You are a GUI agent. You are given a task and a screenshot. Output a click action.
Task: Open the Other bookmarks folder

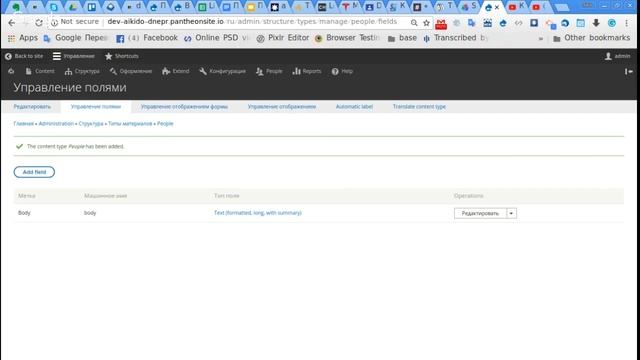(x=591, y=38)
